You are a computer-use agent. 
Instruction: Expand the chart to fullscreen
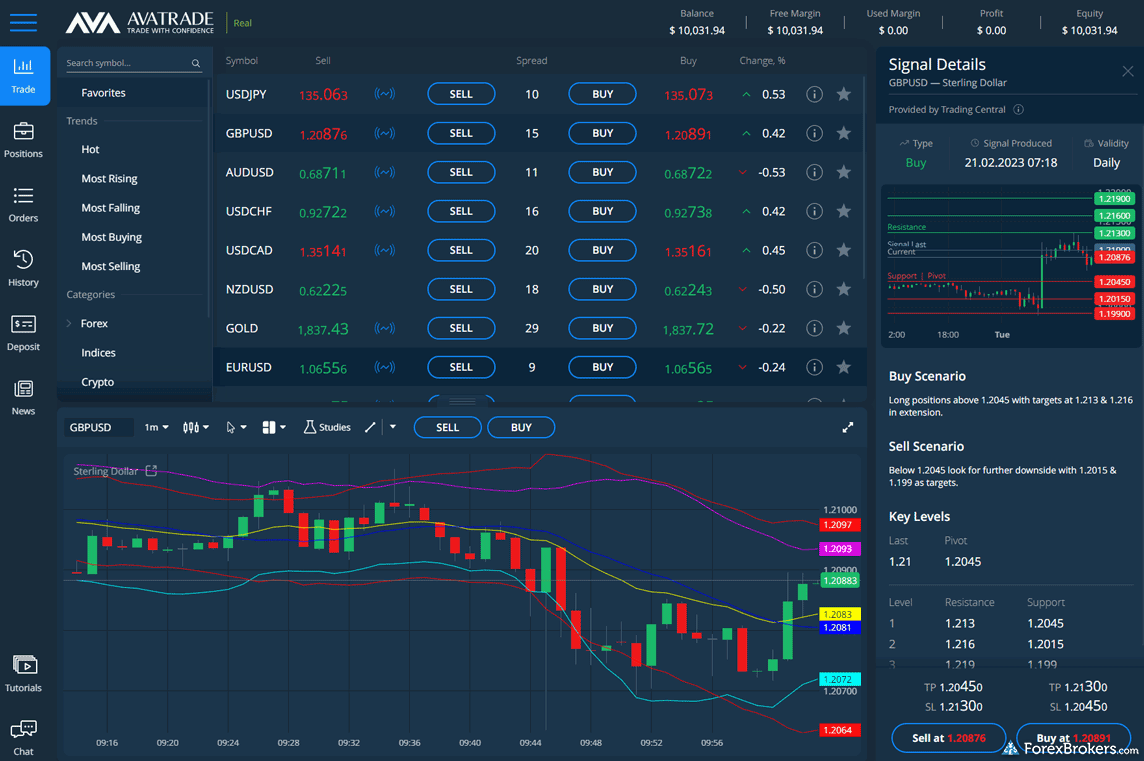847,427
